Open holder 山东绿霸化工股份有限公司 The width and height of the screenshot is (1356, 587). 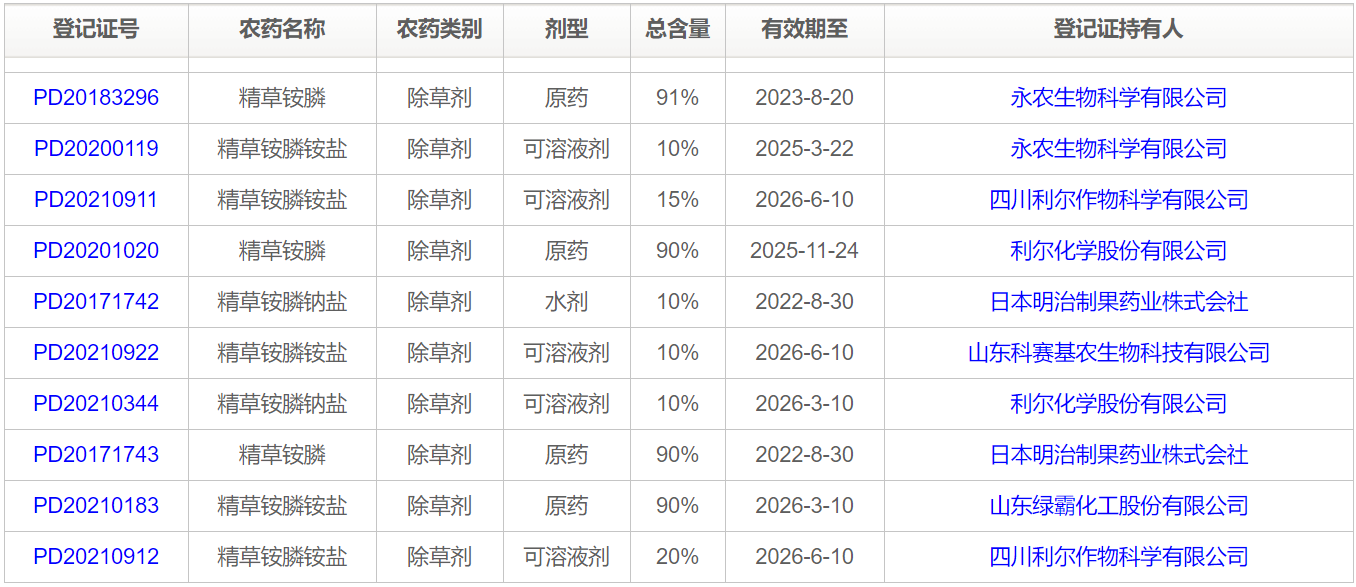(1119, 506)
